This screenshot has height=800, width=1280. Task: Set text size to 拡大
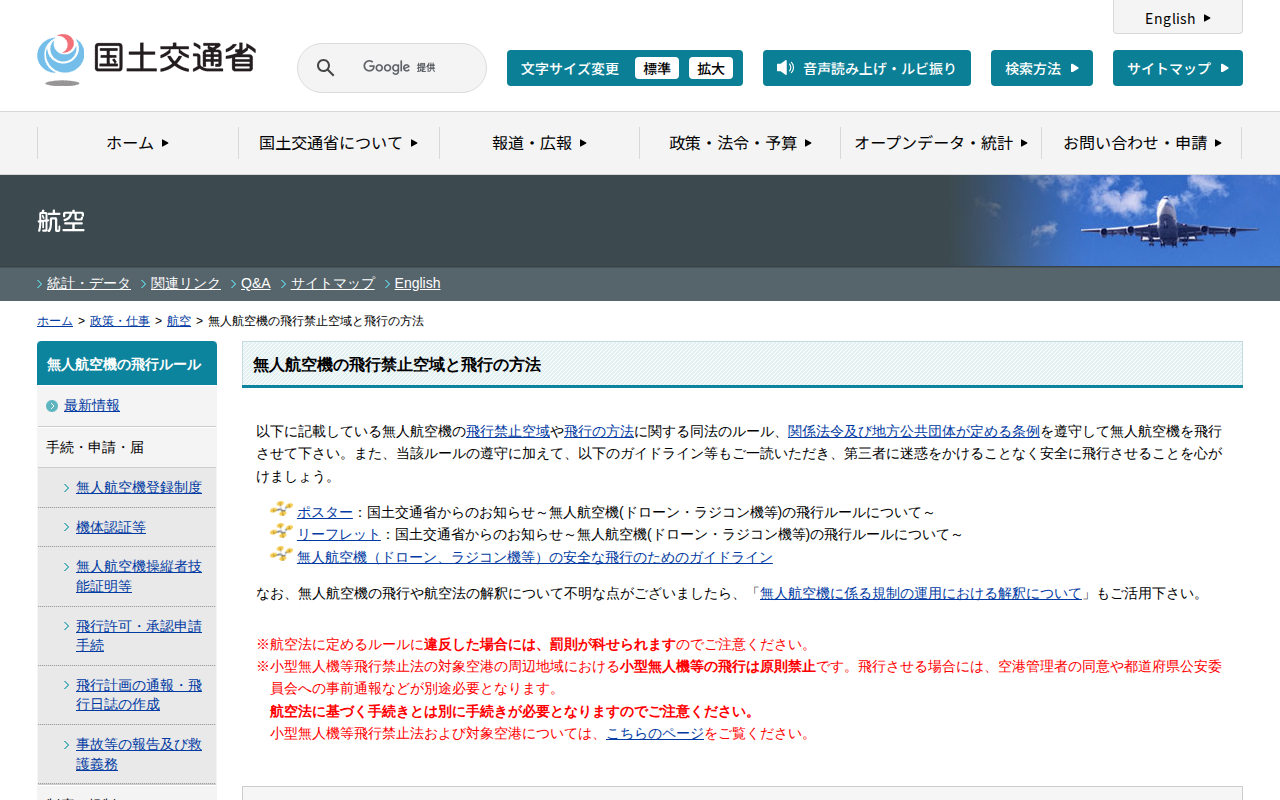click(x=711, y=68)
